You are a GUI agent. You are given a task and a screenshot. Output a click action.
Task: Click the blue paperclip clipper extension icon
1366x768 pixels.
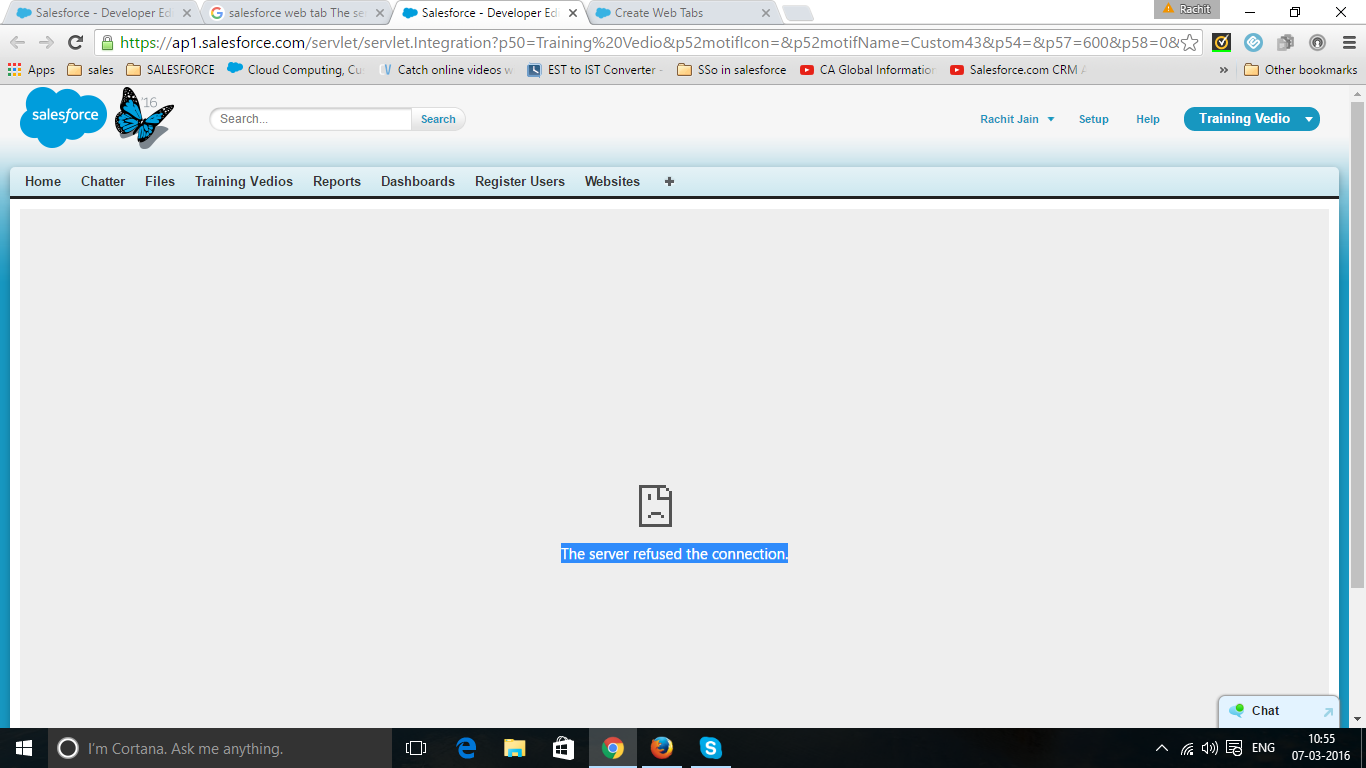coord(1253,43)
